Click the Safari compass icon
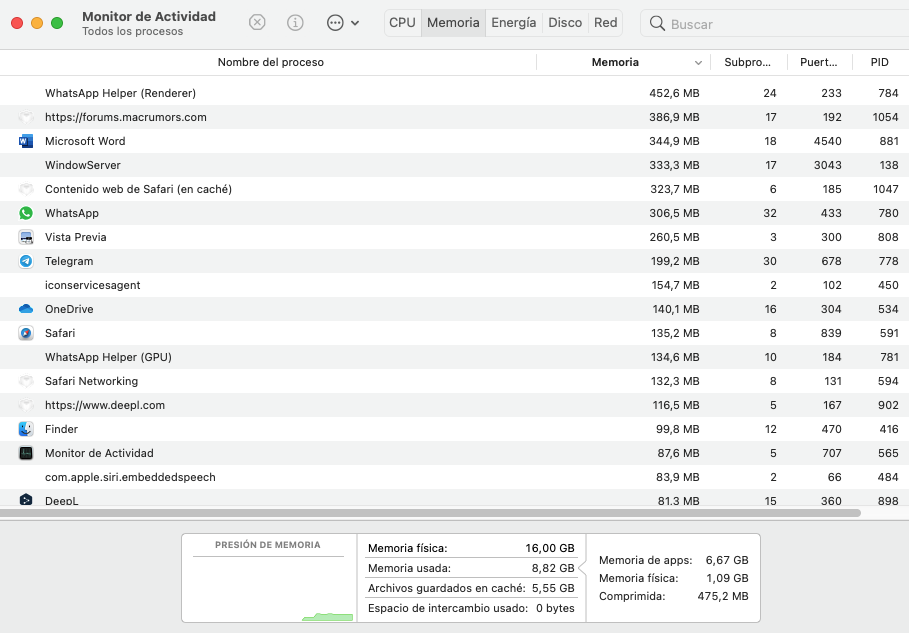The width and height of the screenshot is (909, 633). [26, 333]
